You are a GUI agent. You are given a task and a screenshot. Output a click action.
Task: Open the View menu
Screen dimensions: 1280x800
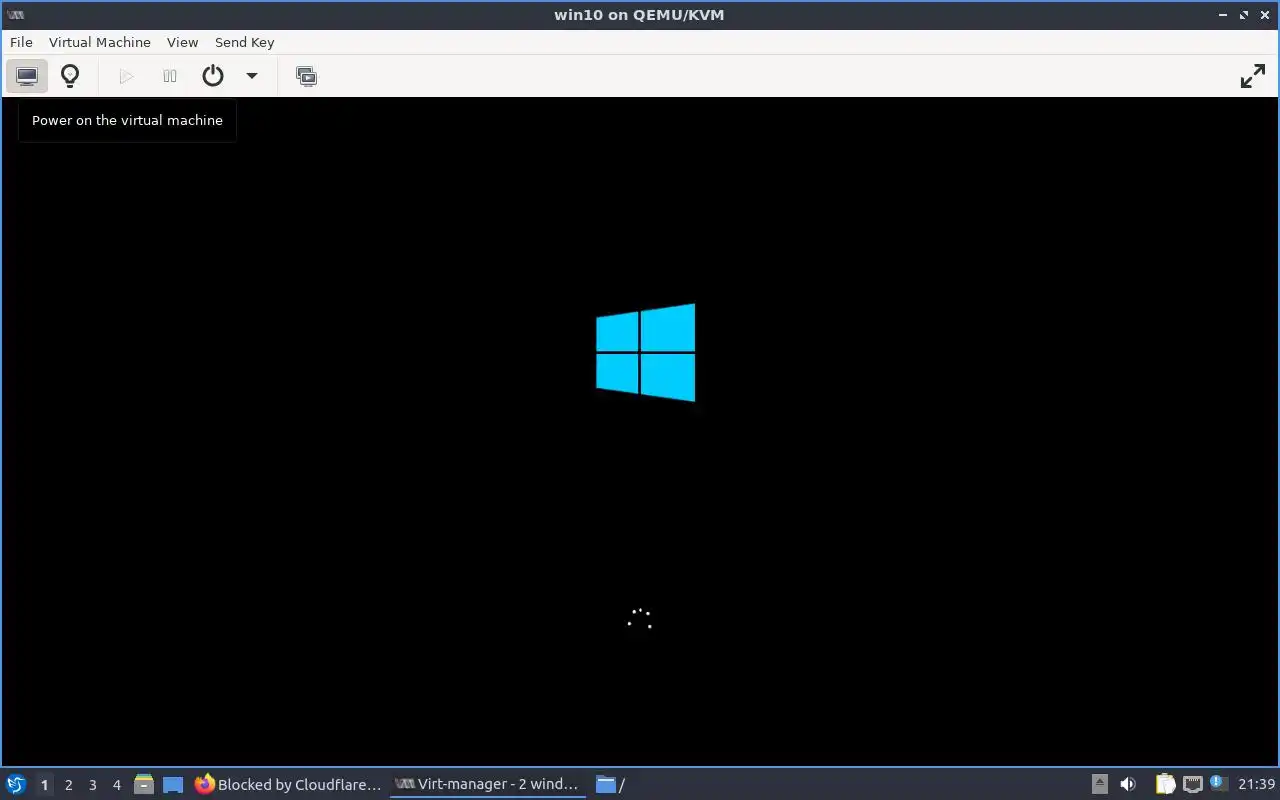[x=182, y=42]
